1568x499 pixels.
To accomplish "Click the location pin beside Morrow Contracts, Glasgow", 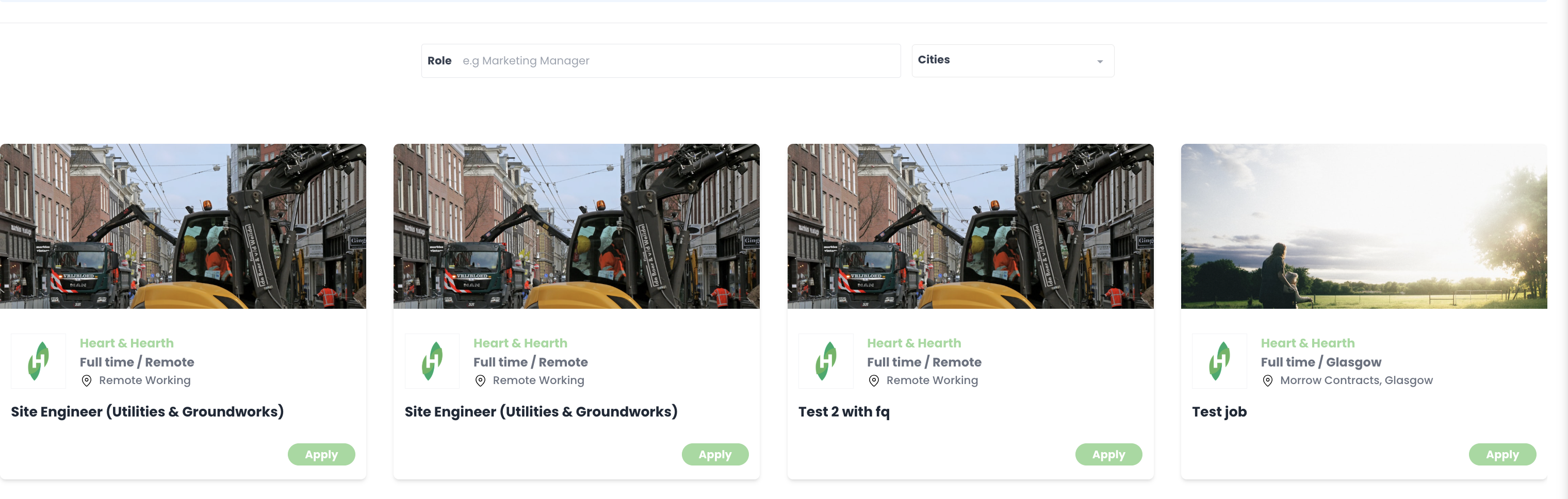I will point(1267,381).
